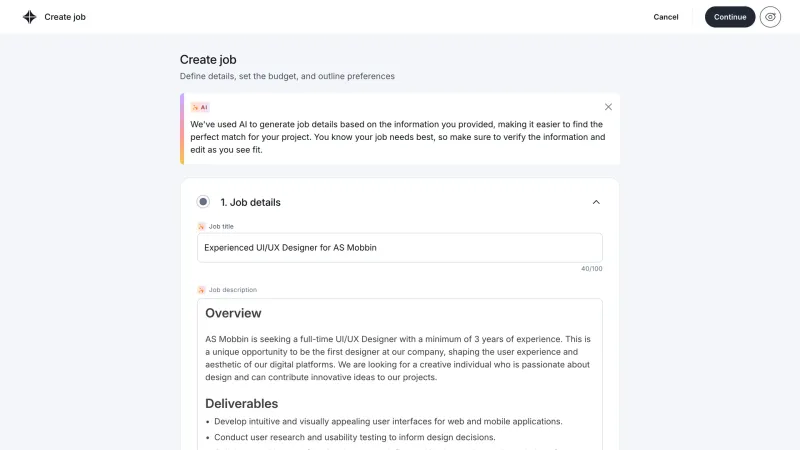Screen dimensions: 800x450
Task: Click the Cancel button
Action: pyautogui.click(x=666, y=17)
